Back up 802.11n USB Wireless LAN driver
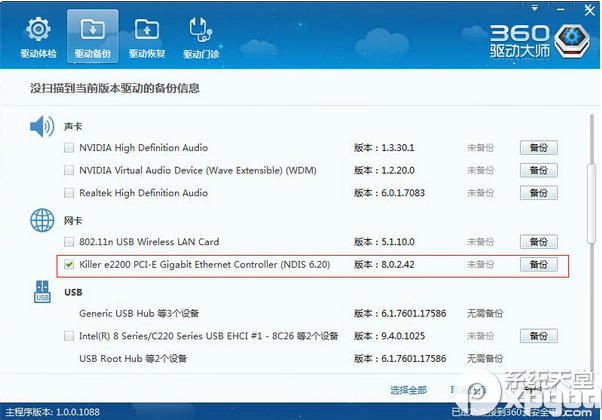The image size is (602, 420). pos(539,242)
